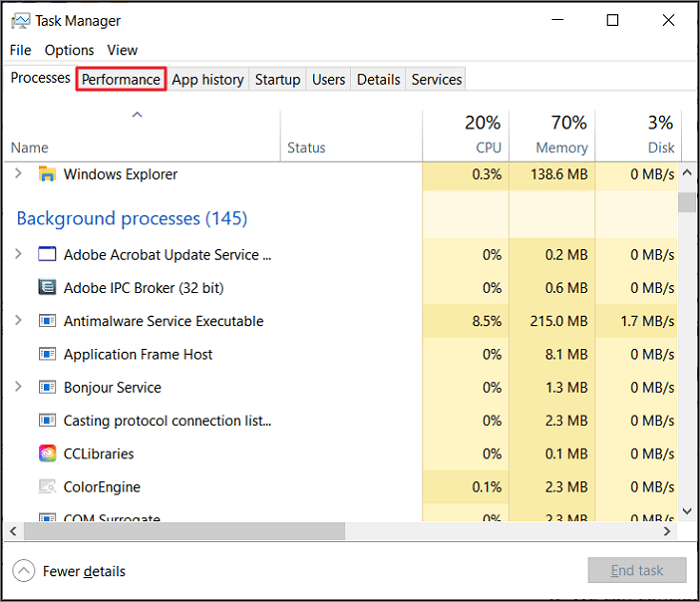Image resolution: width=700 pixels, height=602 pixels.
Task: Click the CCLibraries colorful icon
Action: pyautogui.click(x=47, y=453)
